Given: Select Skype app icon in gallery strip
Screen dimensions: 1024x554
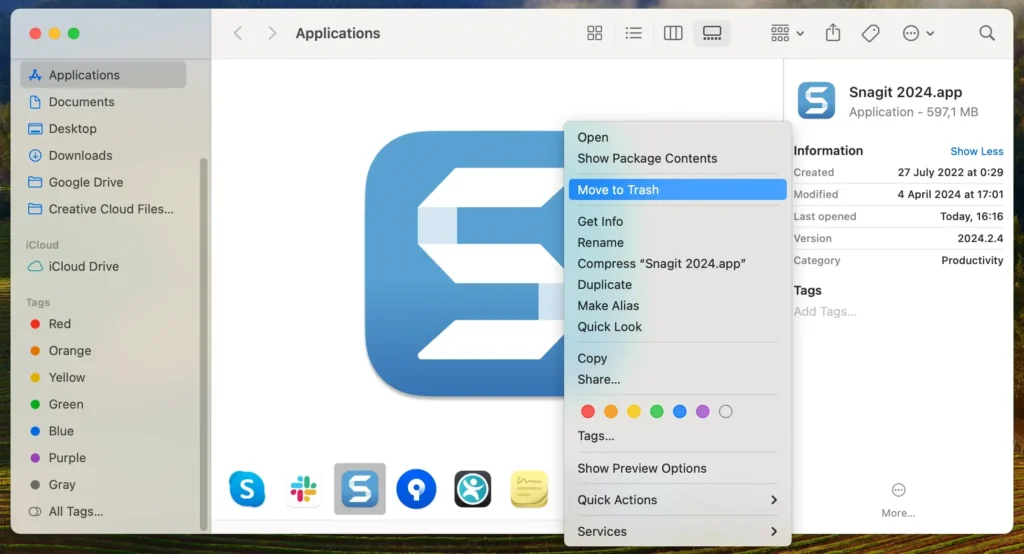Looking at the screenshot, I should [247, 489].
